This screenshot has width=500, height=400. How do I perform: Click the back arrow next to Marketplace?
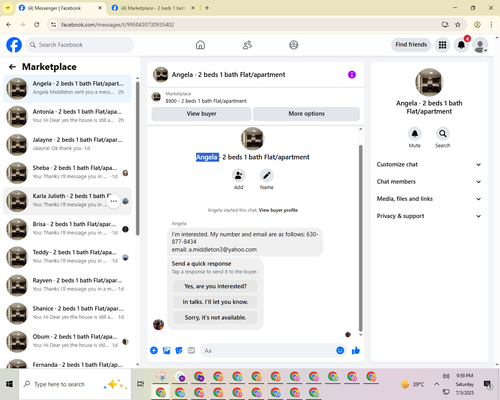coord(12,67)
